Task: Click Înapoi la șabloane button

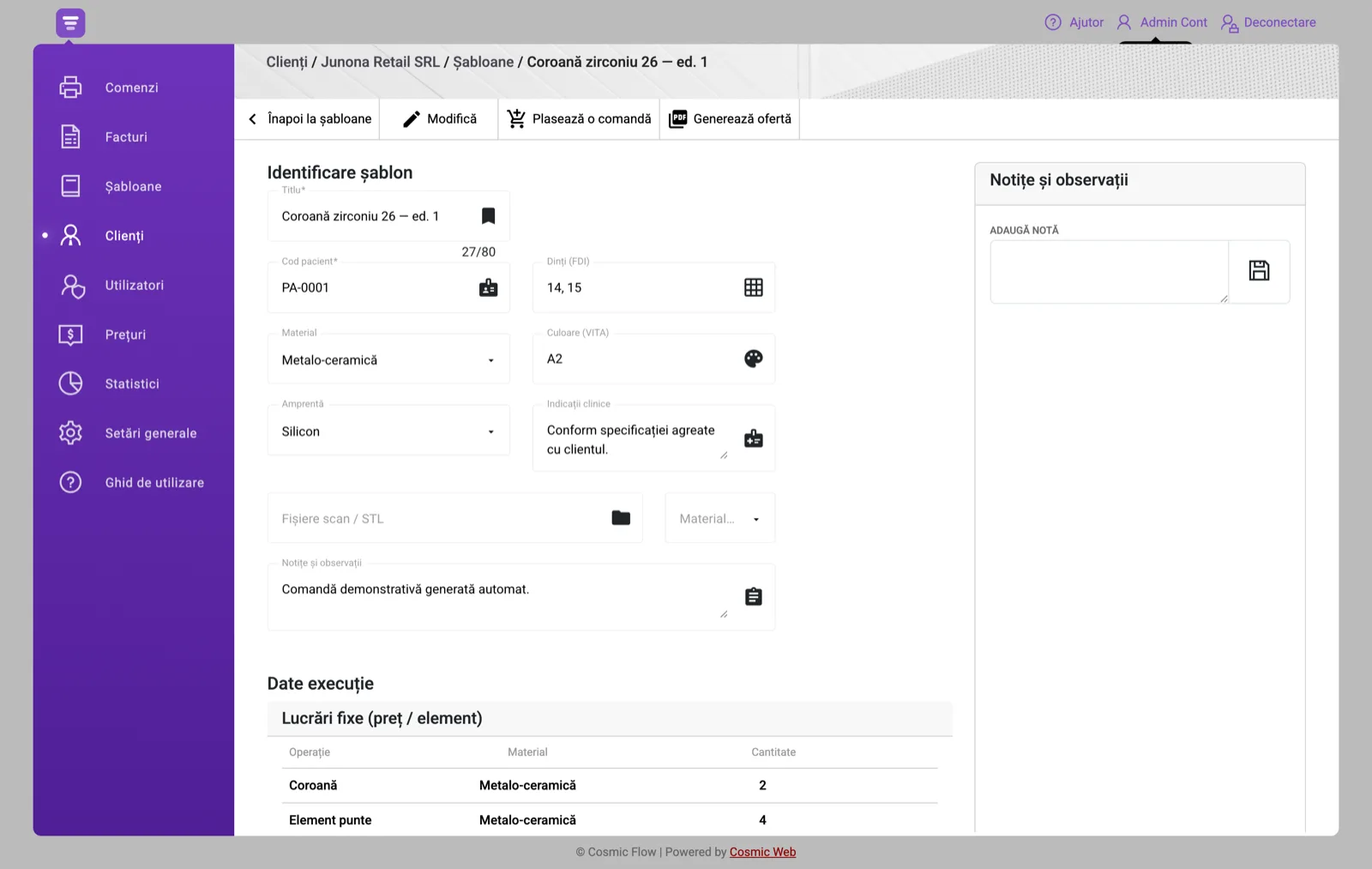Action: [310, 118]
